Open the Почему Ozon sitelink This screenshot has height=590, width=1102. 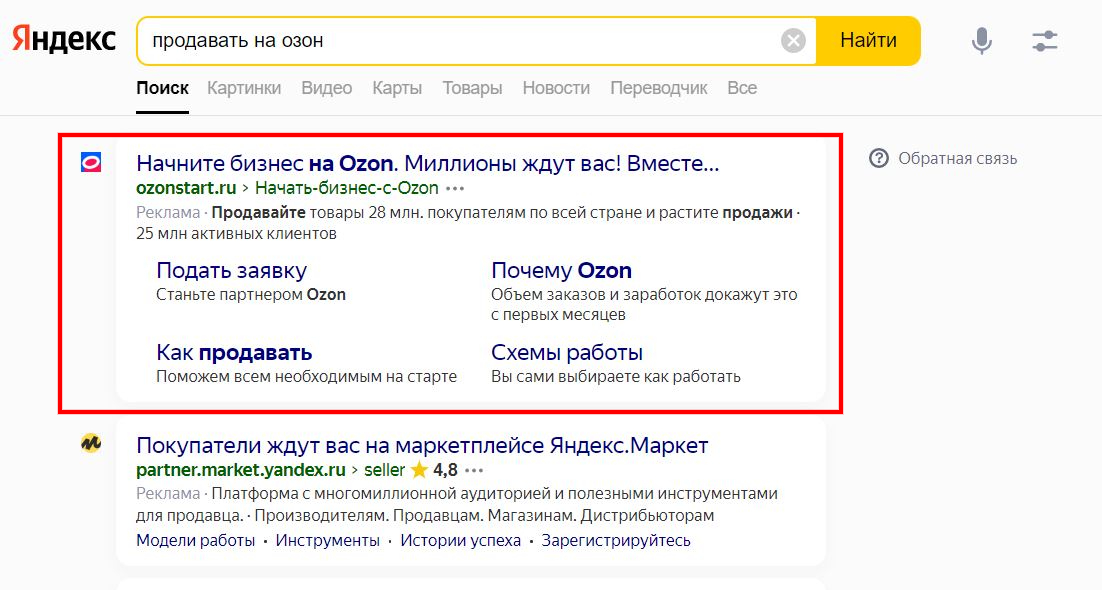(561, 271)
